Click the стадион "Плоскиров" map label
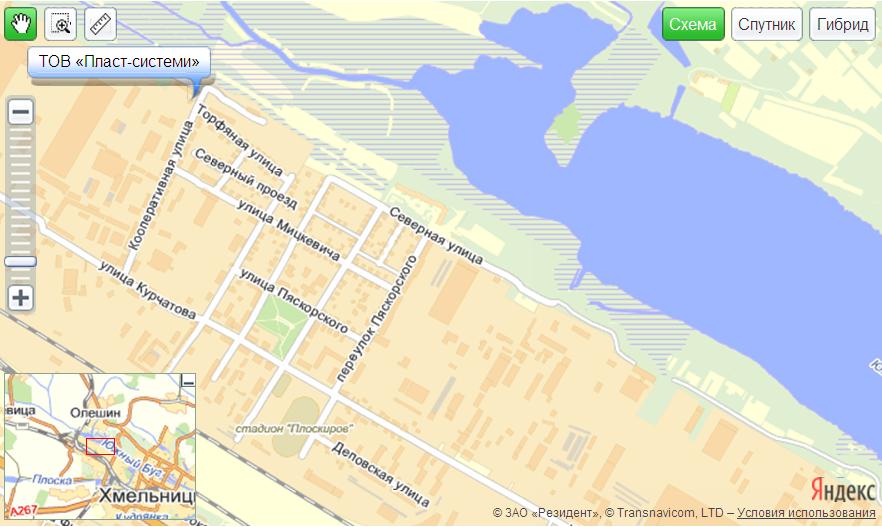This screenshot has width=882, height=527. (294, 429)
